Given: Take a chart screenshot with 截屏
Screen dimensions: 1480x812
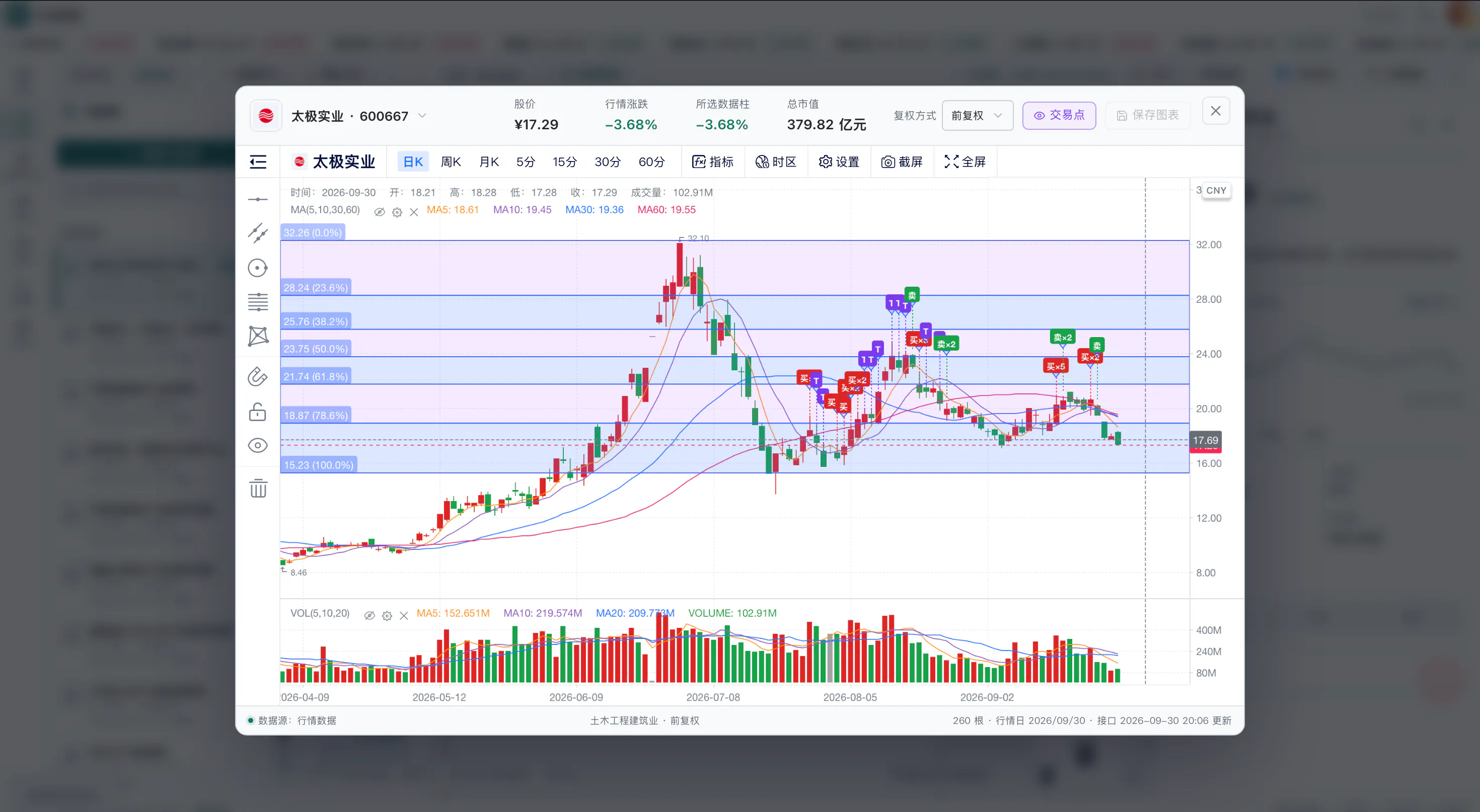Looking at the screenshot, I should pyautogui.click(x=902, y=162).
